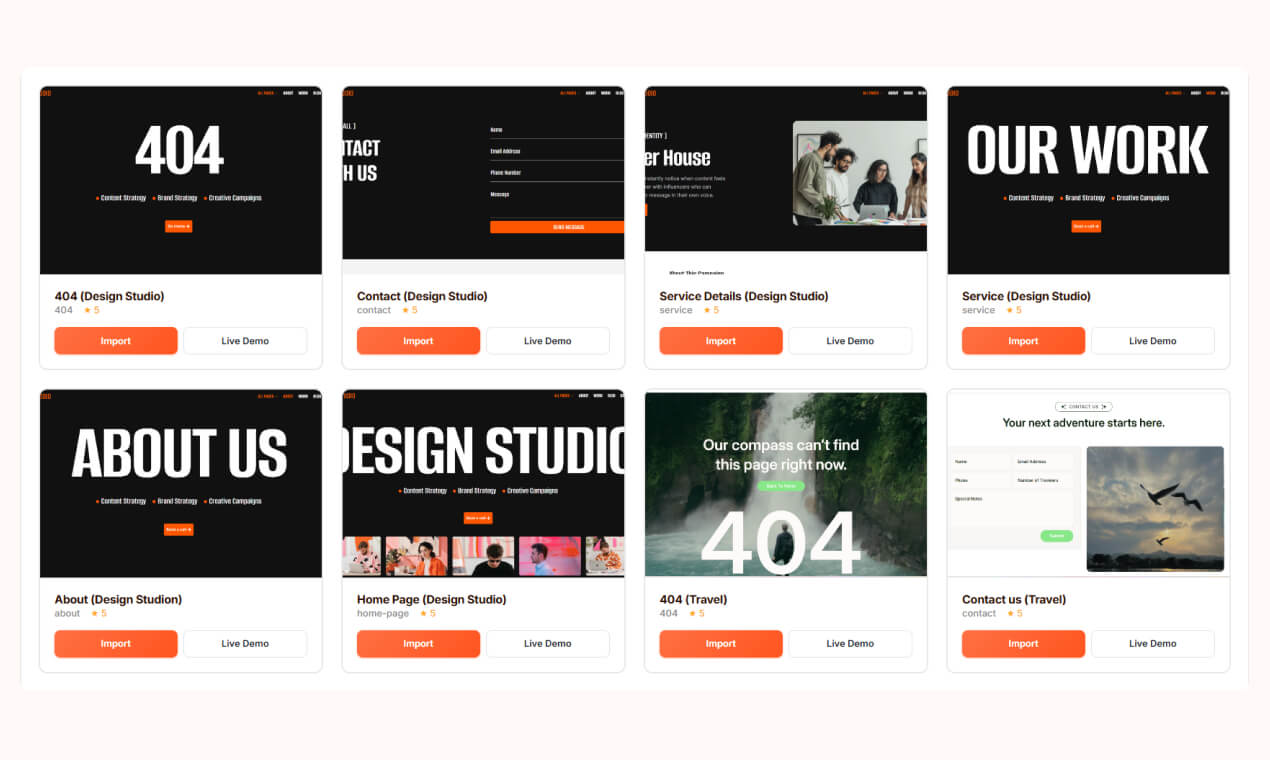
Task: Click the 'about' category label
Action: tap(67, 613)
